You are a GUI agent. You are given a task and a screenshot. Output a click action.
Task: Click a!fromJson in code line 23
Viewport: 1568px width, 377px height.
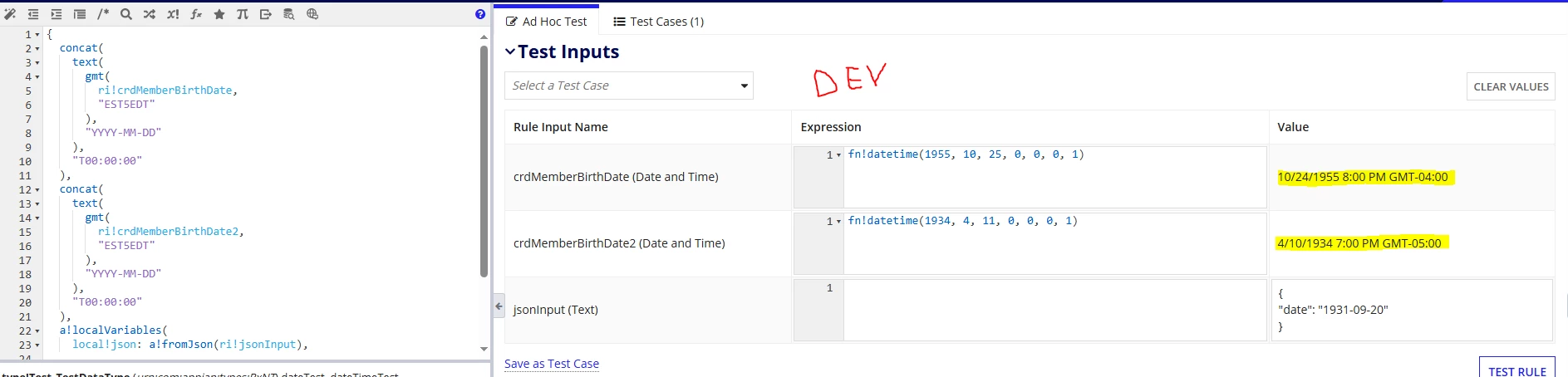point(180,345)
